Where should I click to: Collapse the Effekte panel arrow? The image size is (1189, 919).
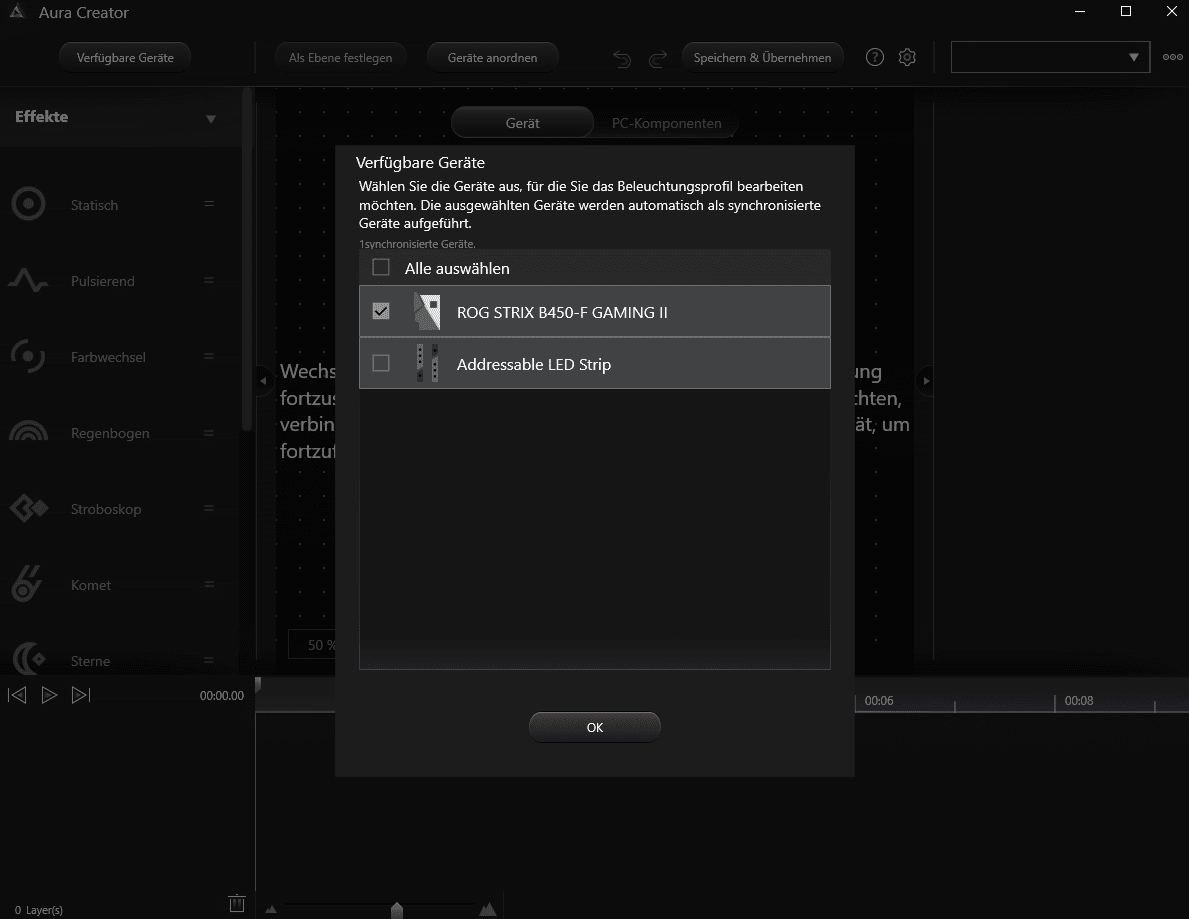pos(211,118)
